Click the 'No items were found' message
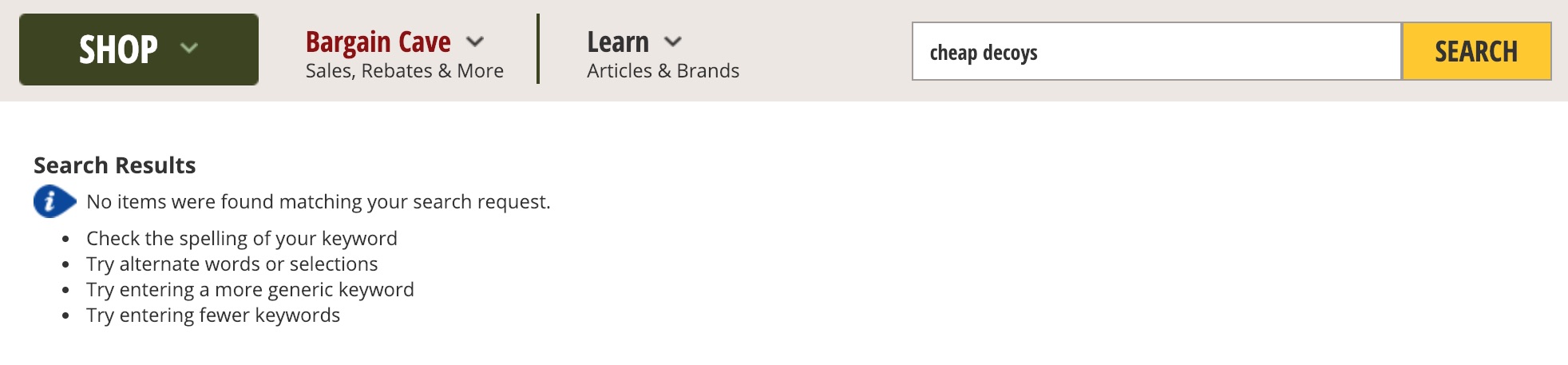The image size is (1568, 365). (318, 201)
